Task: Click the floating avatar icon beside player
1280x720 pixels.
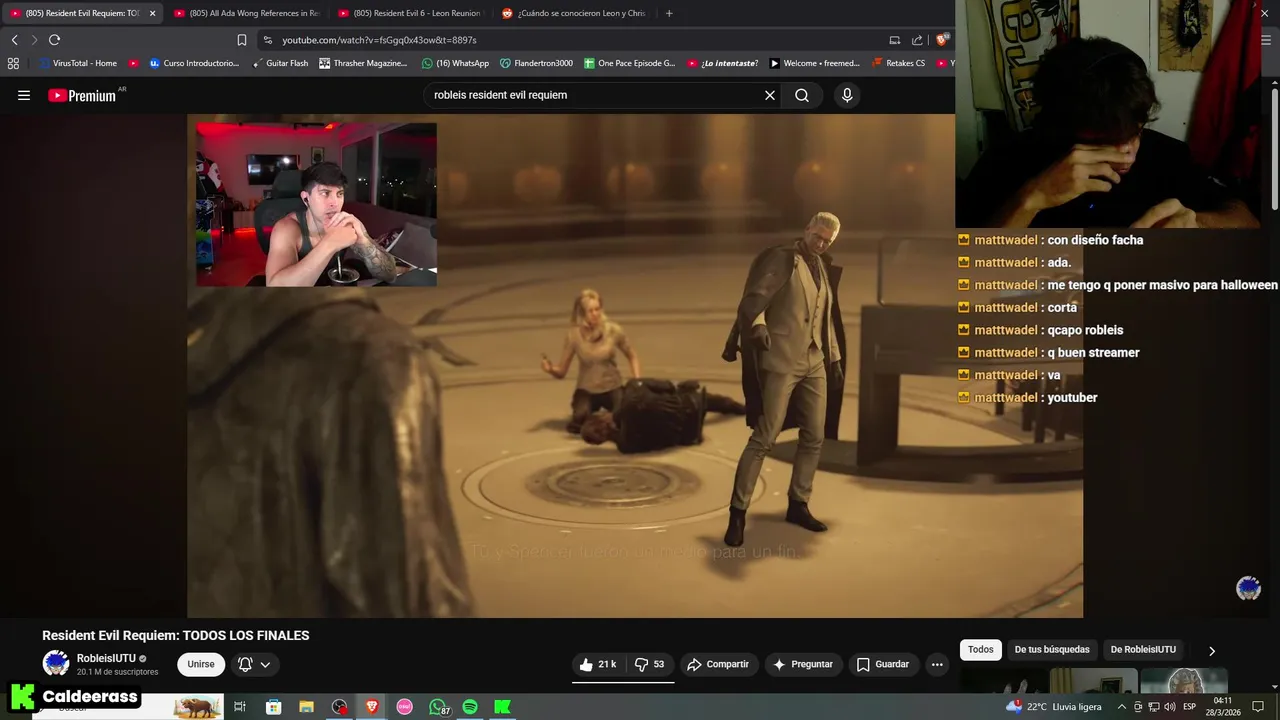Action: pos(1248,588)
